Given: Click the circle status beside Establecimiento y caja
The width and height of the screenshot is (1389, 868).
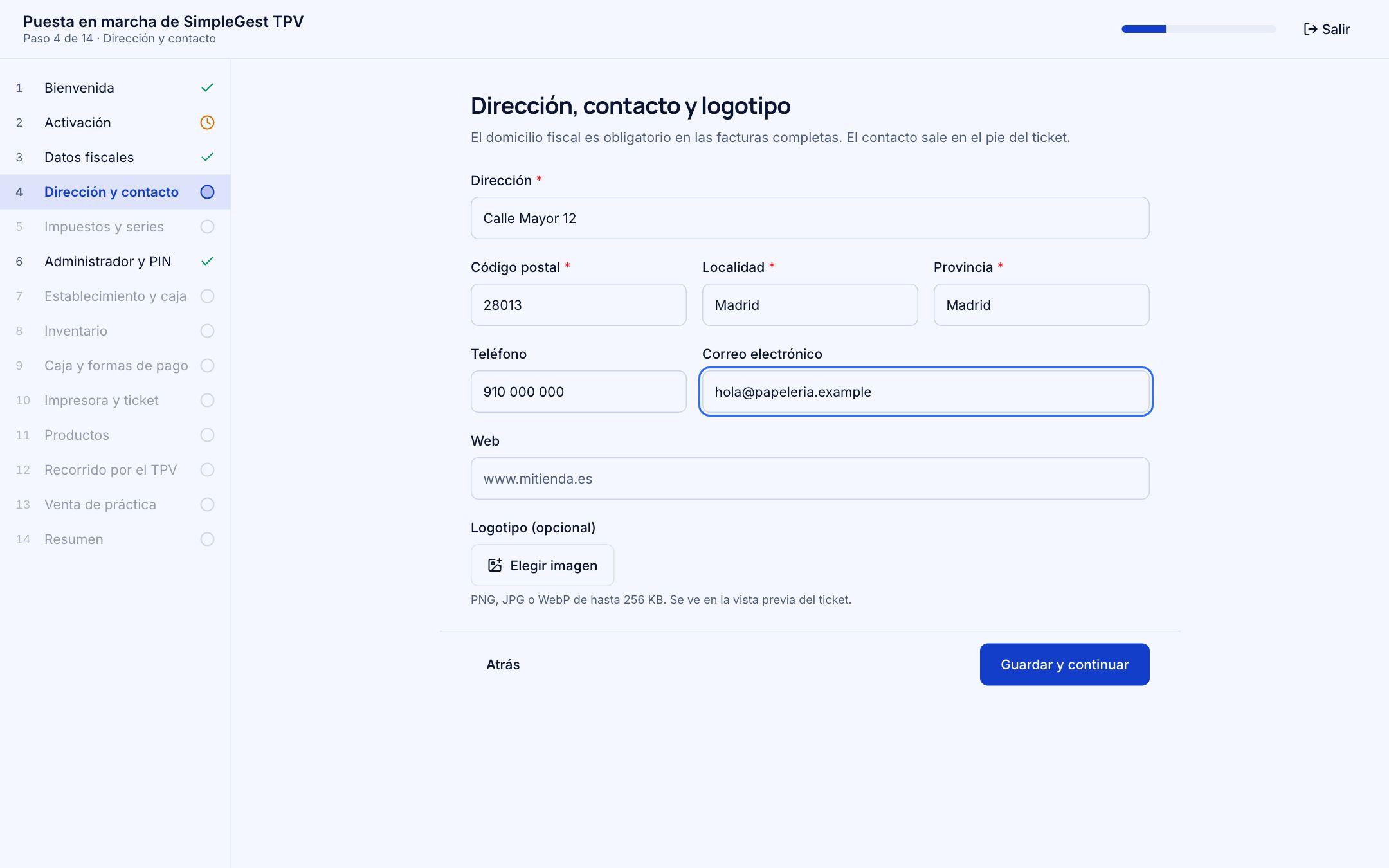Looking at the screenshot, I should (x=207, y=296).
